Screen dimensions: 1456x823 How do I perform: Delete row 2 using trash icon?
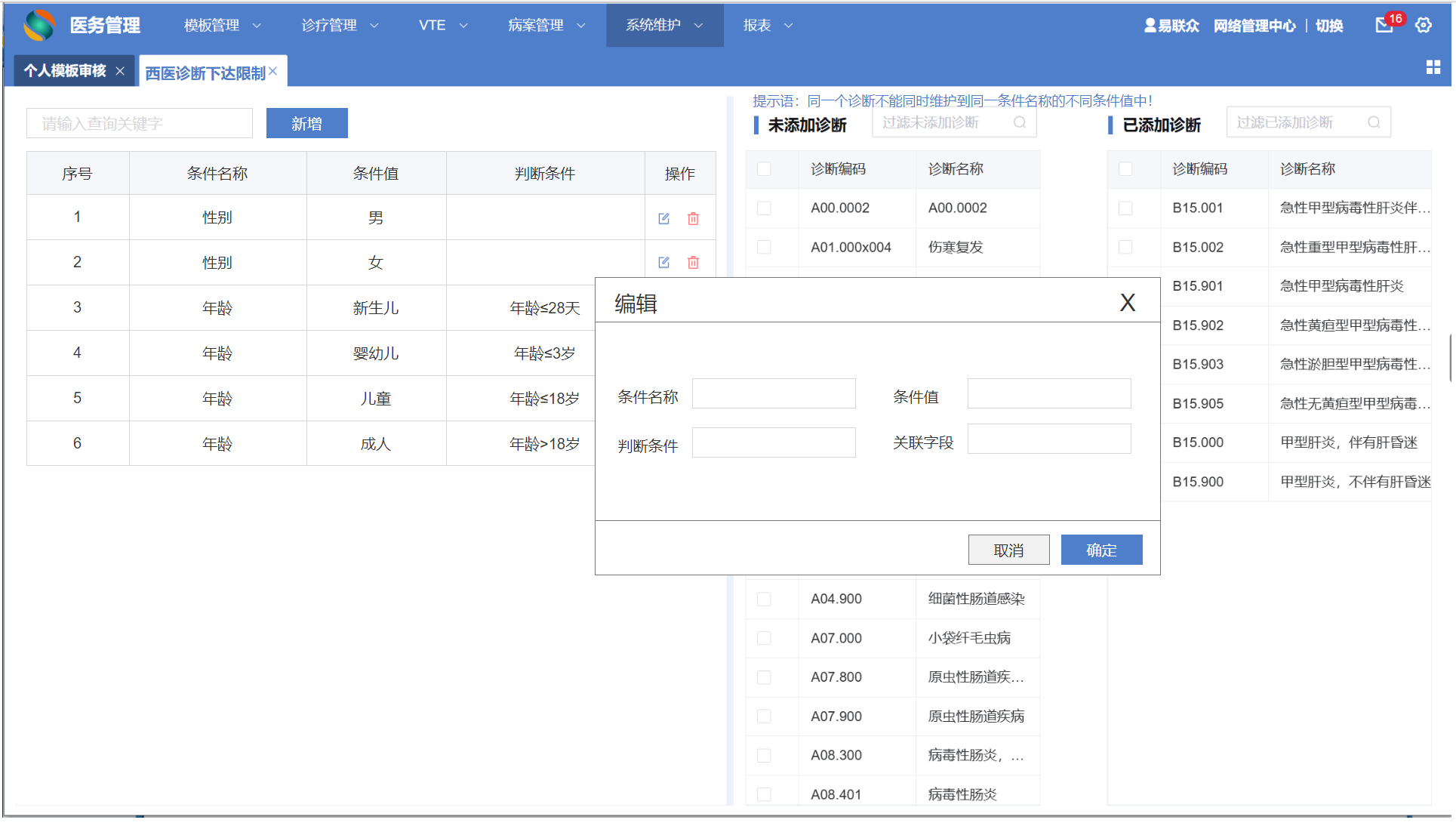pyautogui.click(x=693, y=263)
